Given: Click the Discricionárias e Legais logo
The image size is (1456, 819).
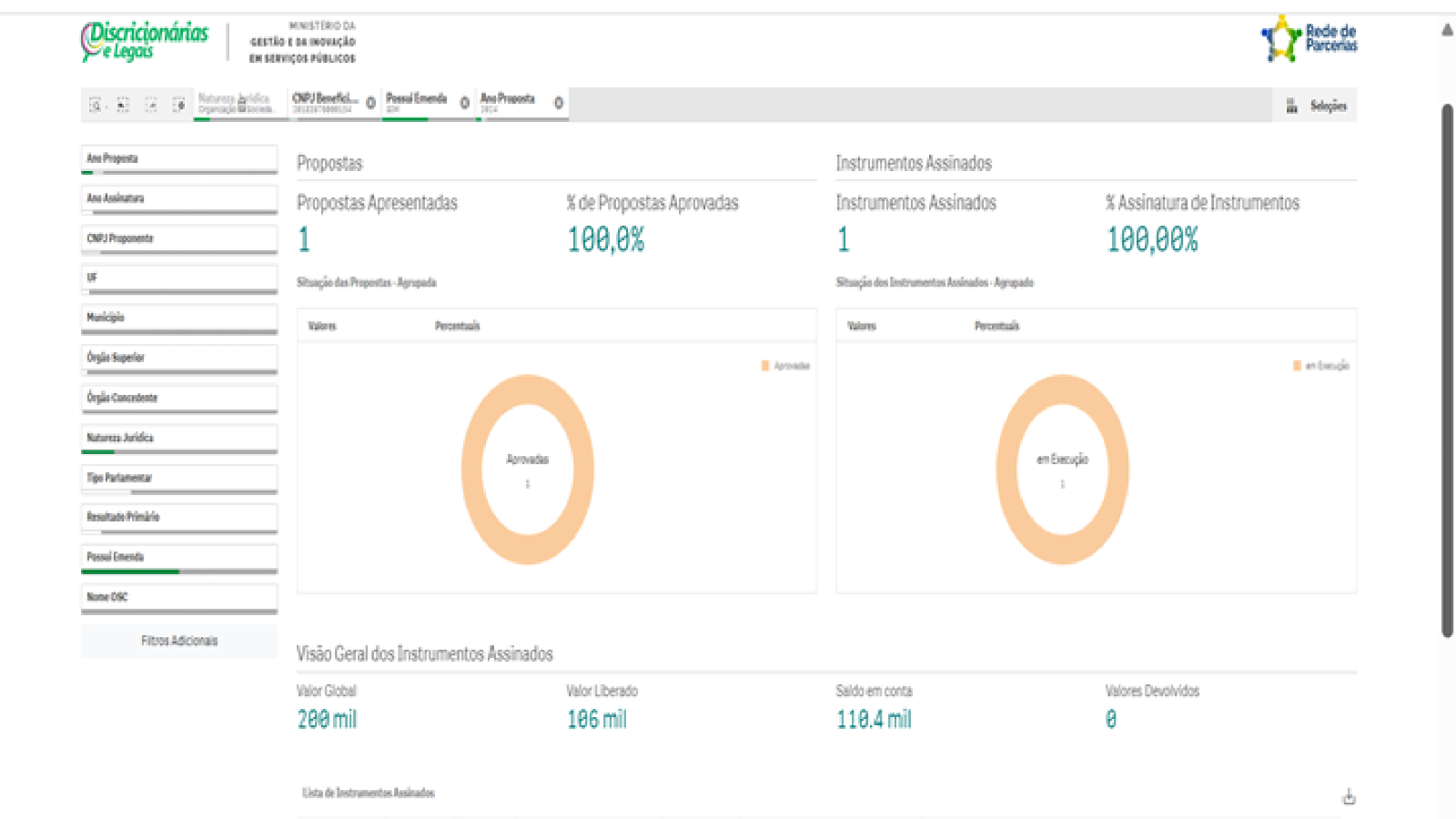Looking at the screenshot, I should [x=146, y=41].
